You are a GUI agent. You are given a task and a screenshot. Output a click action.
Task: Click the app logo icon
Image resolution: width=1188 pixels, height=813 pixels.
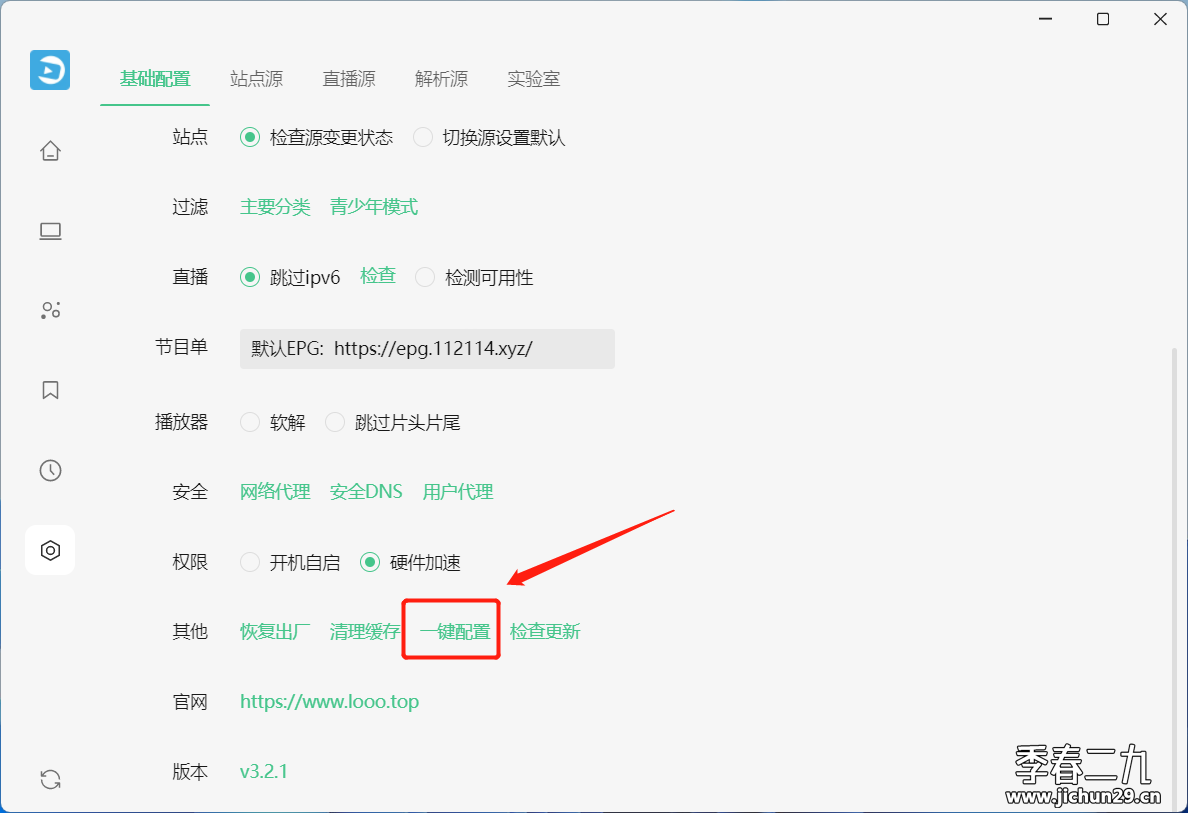tap(50, 70)
